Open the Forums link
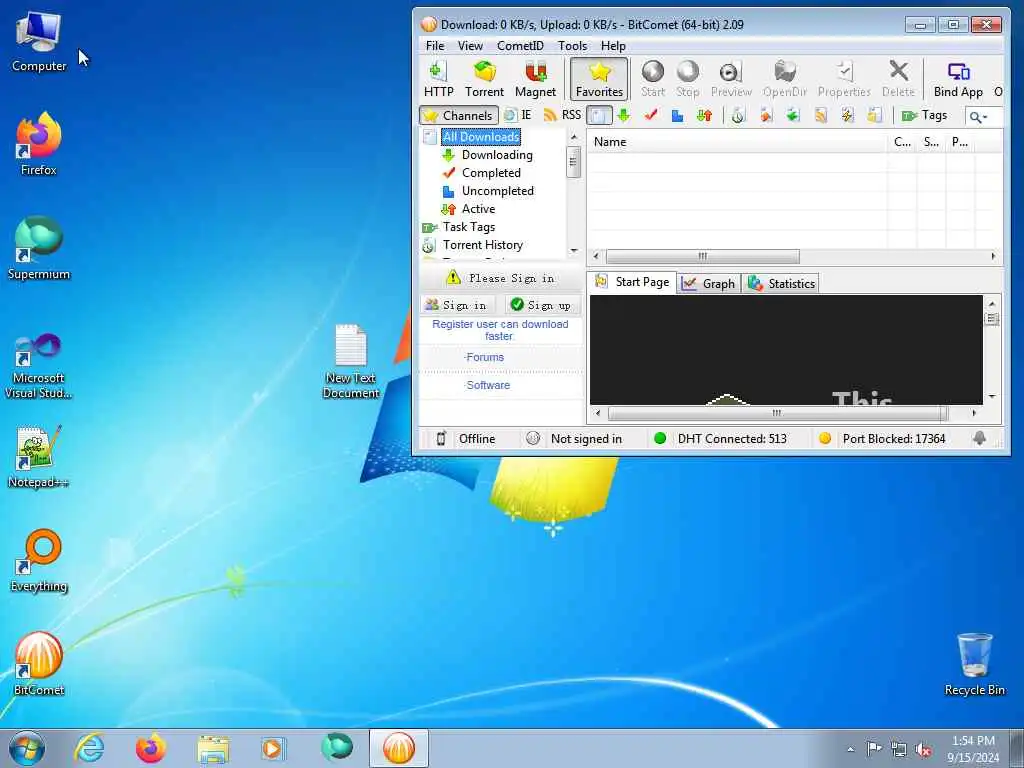The image size is (1024, 768). tap(485, 357)
